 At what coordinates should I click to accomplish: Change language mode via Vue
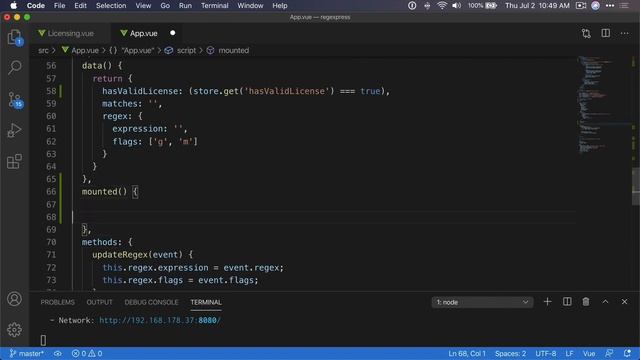point(589,353)
